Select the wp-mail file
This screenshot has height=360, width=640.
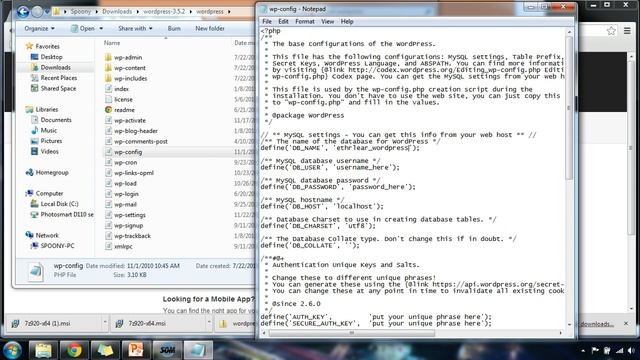click(x=125, y=204)
